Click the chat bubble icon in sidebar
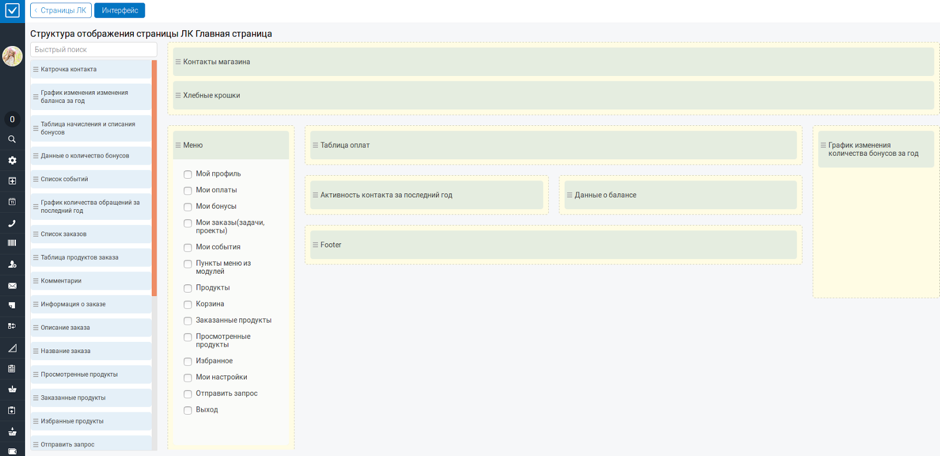This screenshot has height=456, width=940. pyautogui.click(x=12, y=306)
